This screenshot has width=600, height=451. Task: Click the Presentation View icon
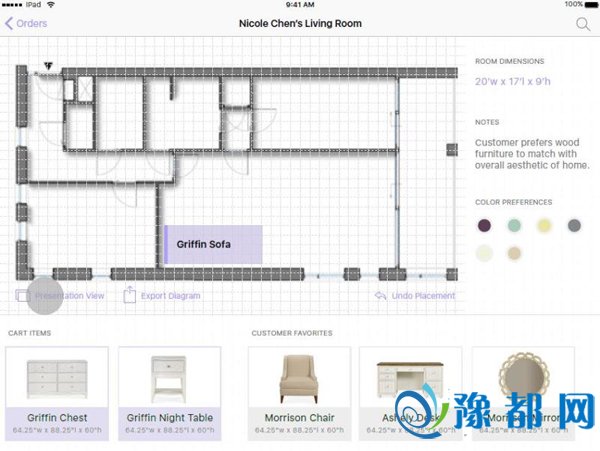point(23,295)
